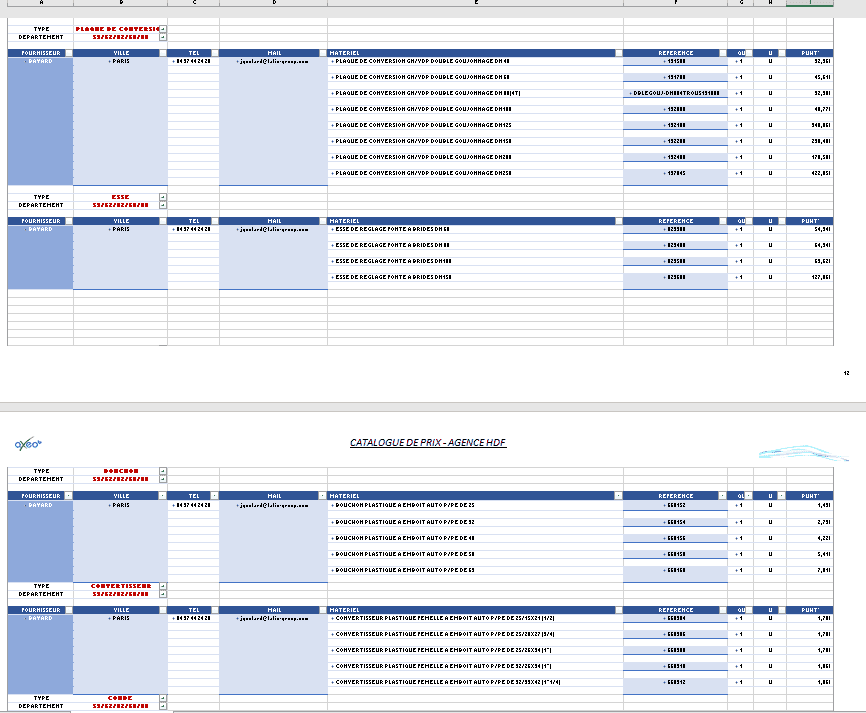The width and height of the screenshot is (866, 713).
Task: Open the TEL filter button in the CONVERTISSEUR table
Action: click(x=215, y=610)
